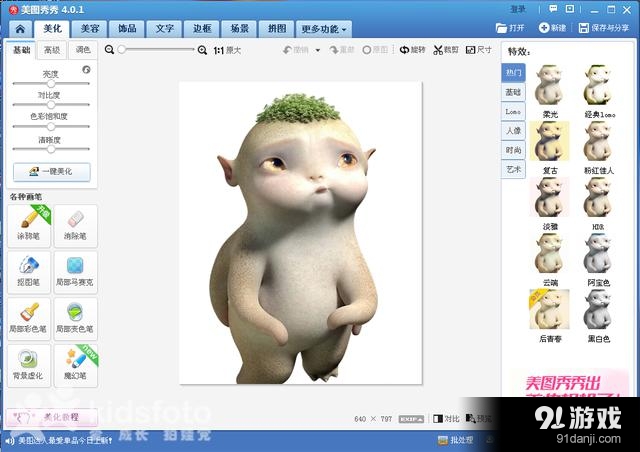This screenshot has height=452, width=640.
Task: Select the 局部马赛克 mosaic tool
Action: pyautogui.click(x=76, y=272)
